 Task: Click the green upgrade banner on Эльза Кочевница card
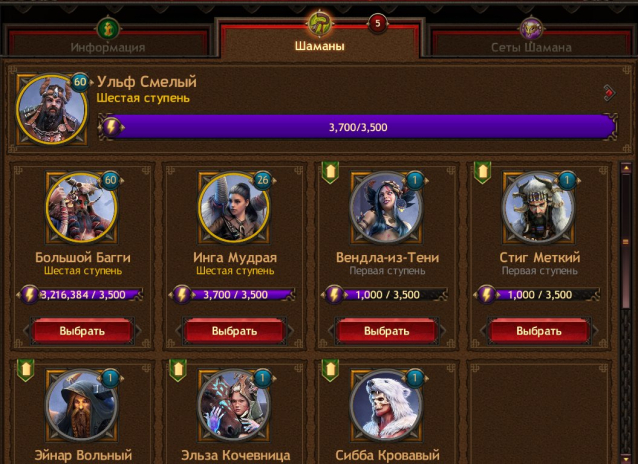[178, 370]
